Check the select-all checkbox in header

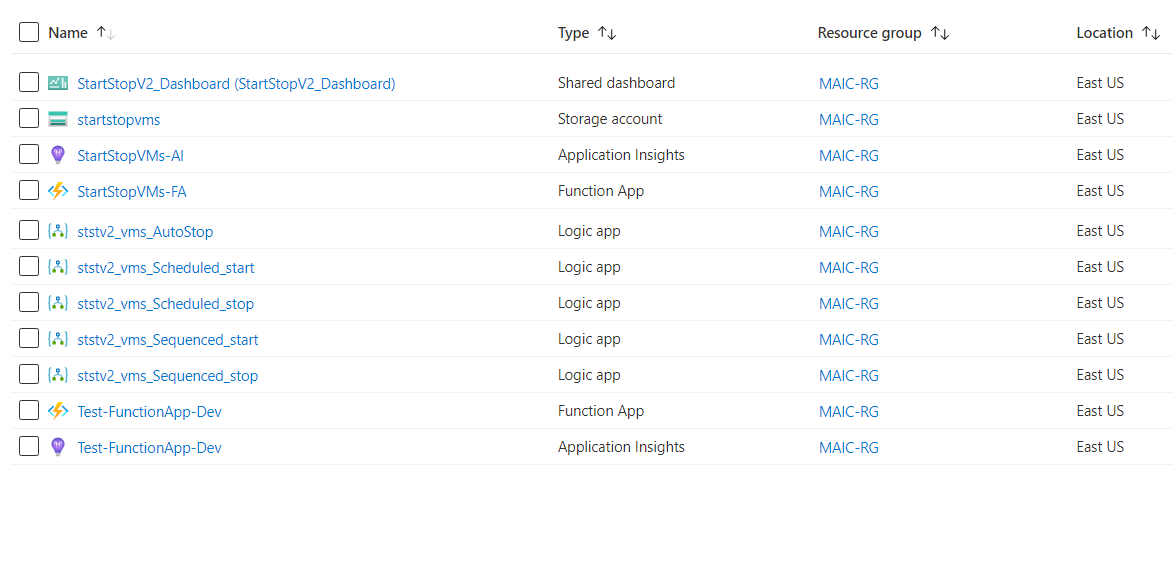pyautogui.click(x=29, y=32)
